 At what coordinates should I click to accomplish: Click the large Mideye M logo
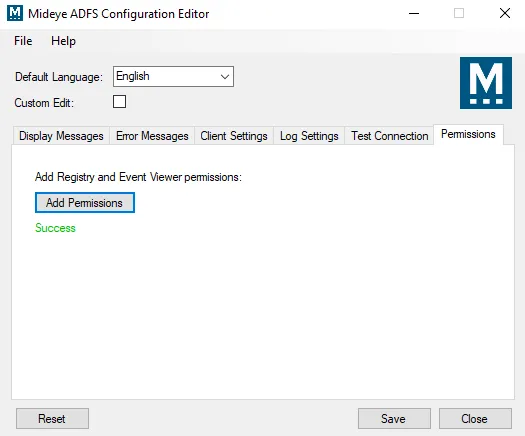coord(486,83)
